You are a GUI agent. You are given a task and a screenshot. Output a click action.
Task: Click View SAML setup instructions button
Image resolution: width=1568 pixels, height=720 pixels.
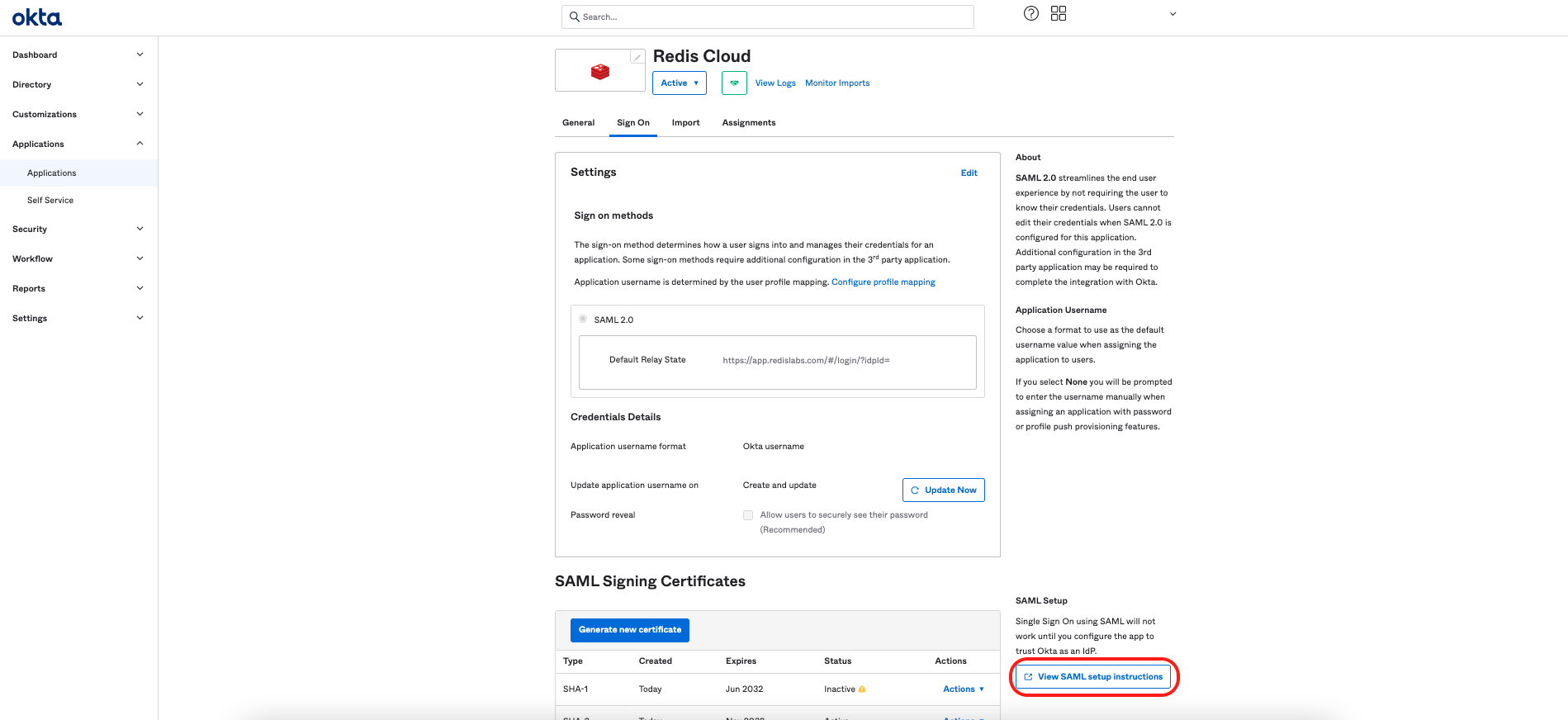pyautogui.click(x=1092, y=676)
